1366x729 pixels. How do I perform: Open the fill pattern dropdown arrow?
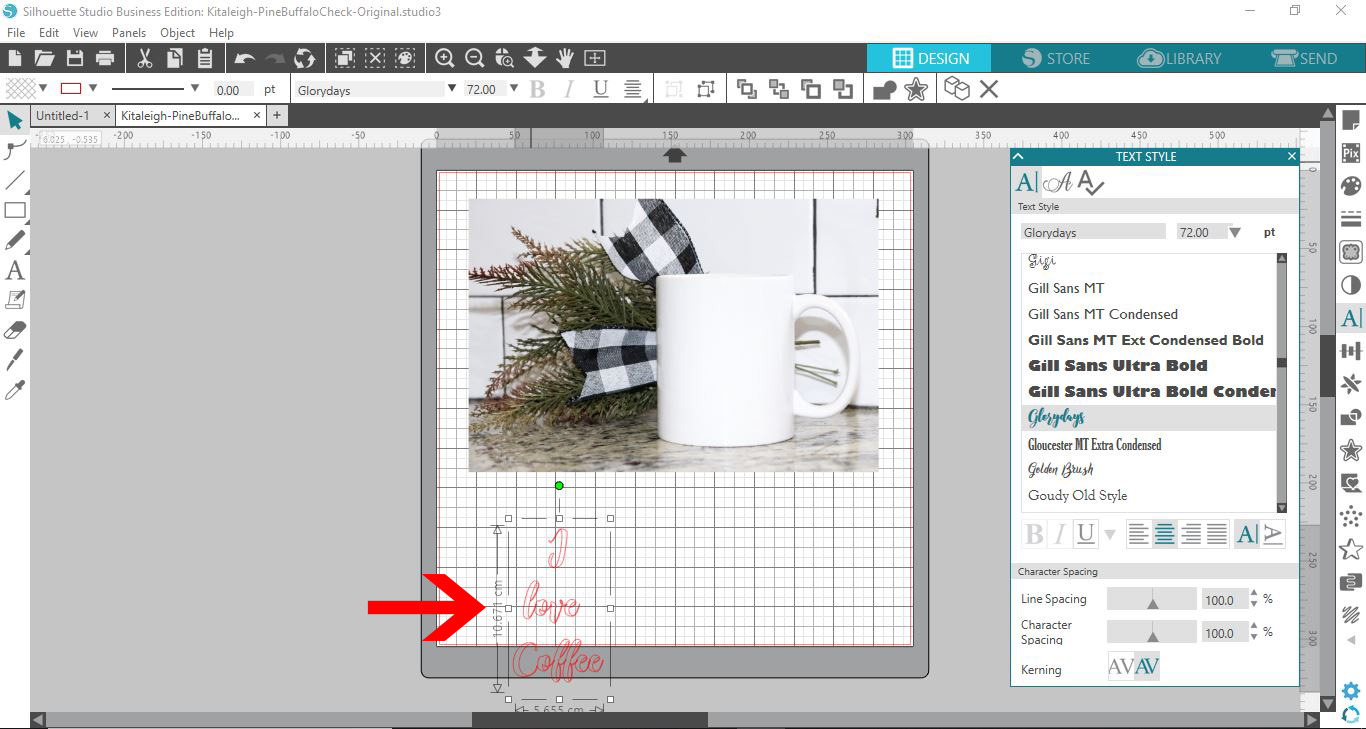click(43, 88)
